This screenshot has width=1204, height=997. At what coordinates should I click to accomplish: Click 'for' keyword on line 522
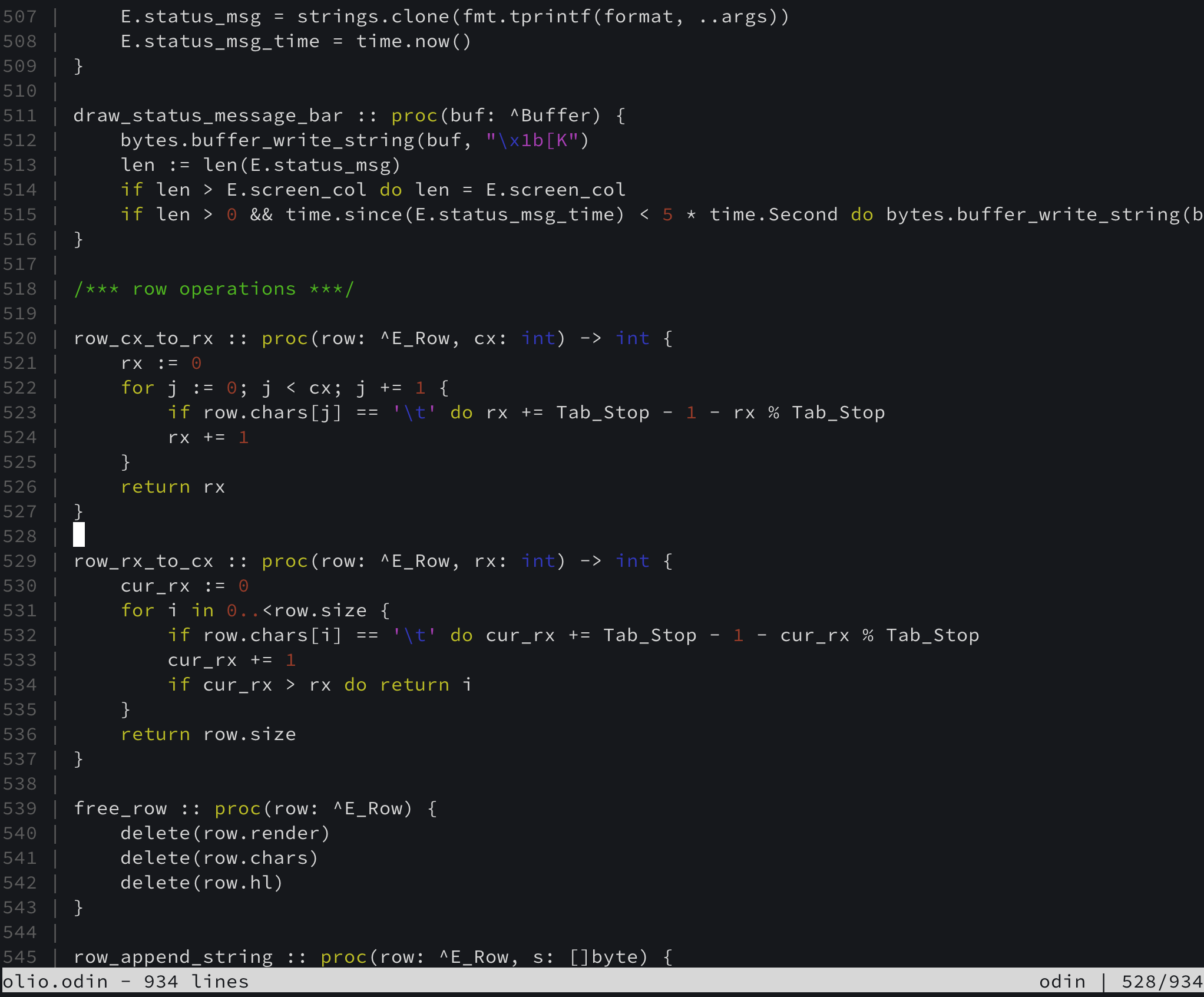[137, 388]
